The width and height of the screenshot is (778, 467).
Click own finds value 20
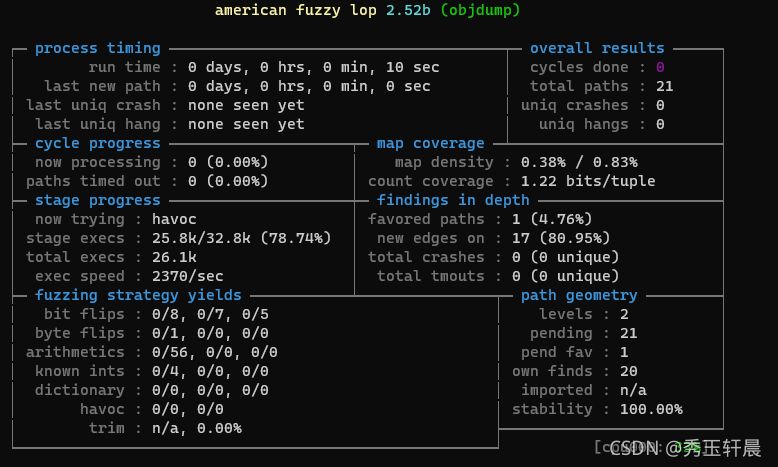629,371
